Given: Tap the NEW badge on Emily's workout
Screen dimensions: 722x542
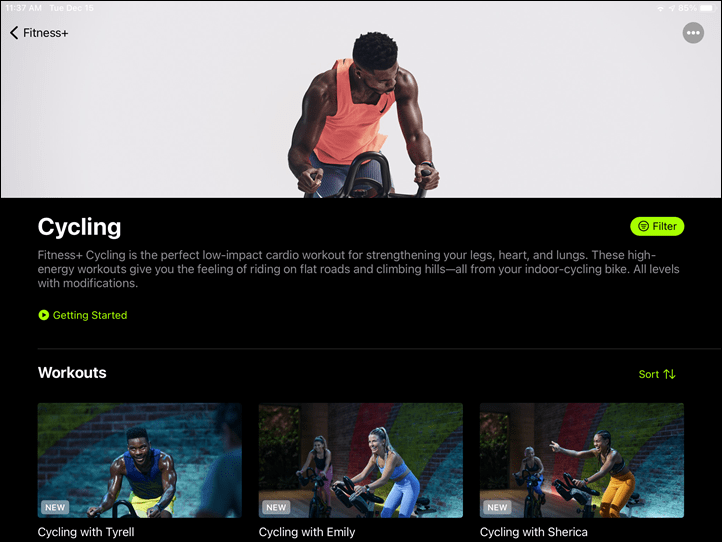Looking at the screenshot, I should 276,507.
